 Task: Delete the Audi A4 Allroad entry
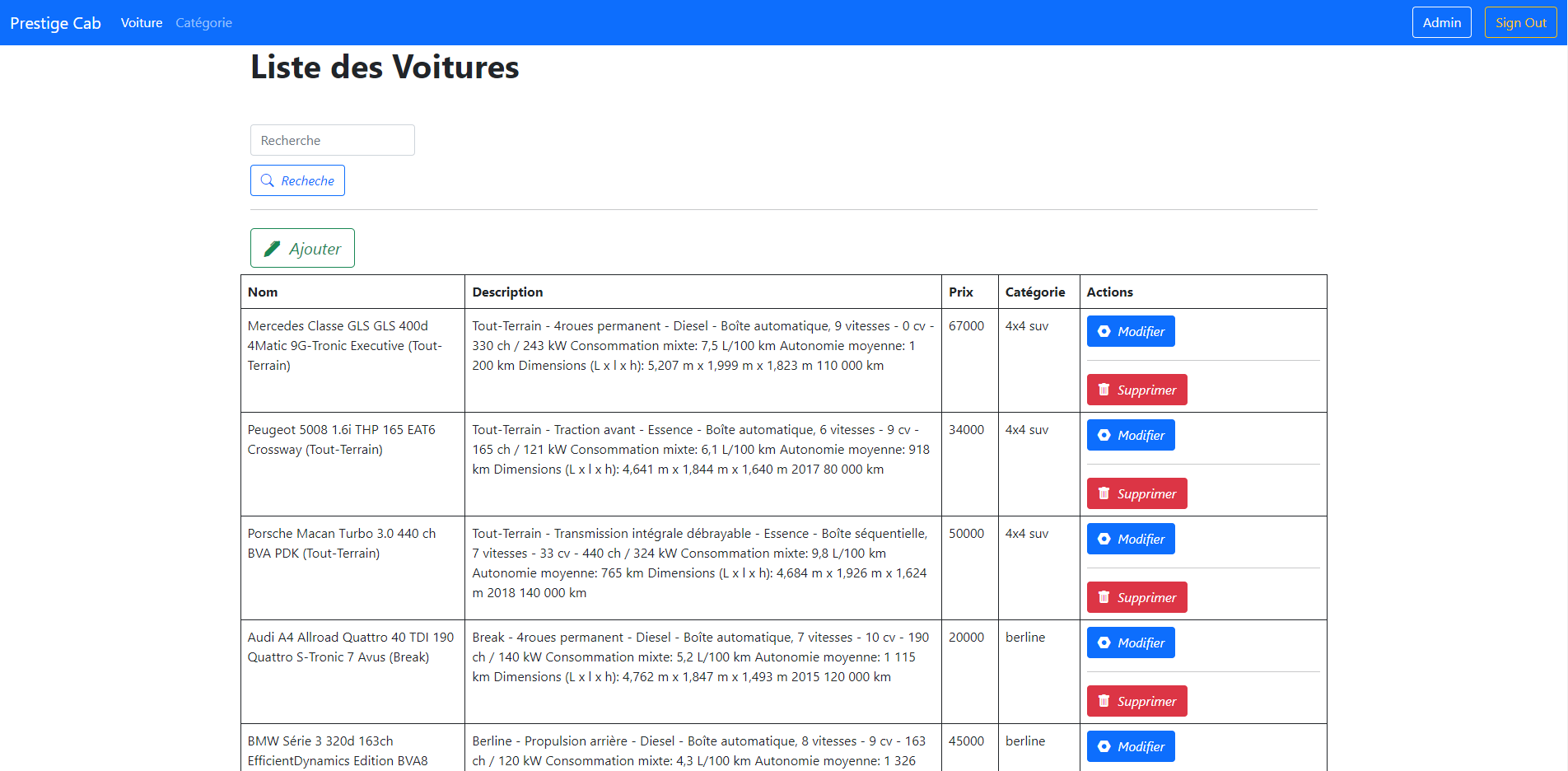pos(1136,701)
